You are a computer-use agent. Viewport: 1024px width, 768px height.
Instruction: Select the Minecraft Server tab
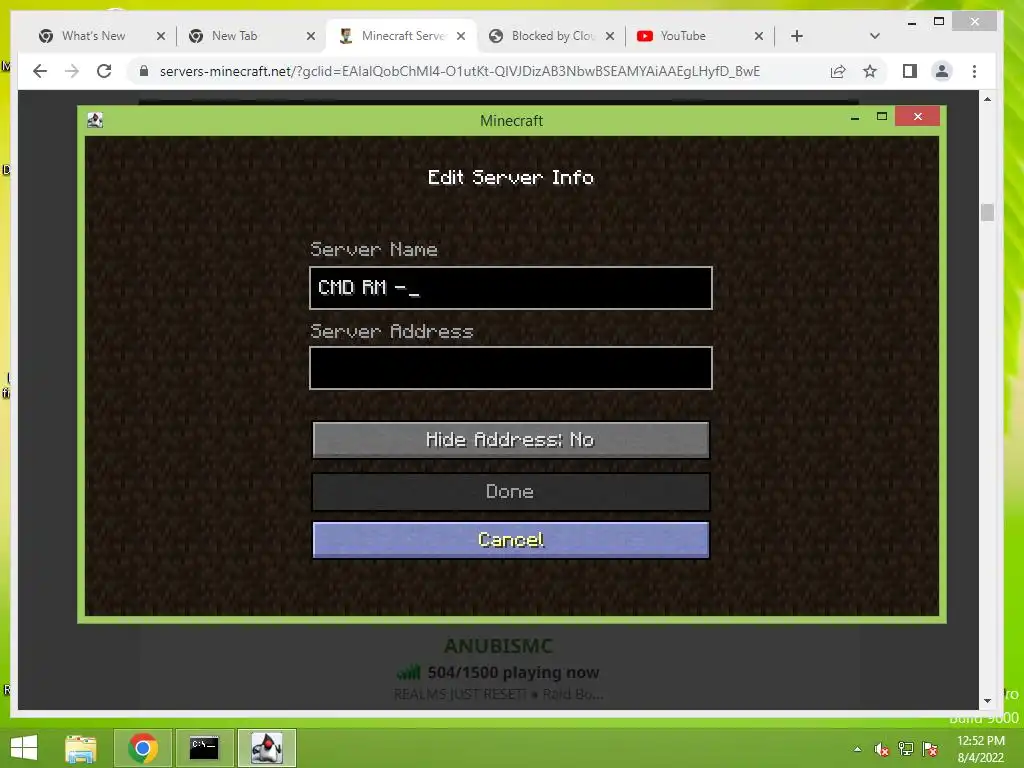(404, 36)
